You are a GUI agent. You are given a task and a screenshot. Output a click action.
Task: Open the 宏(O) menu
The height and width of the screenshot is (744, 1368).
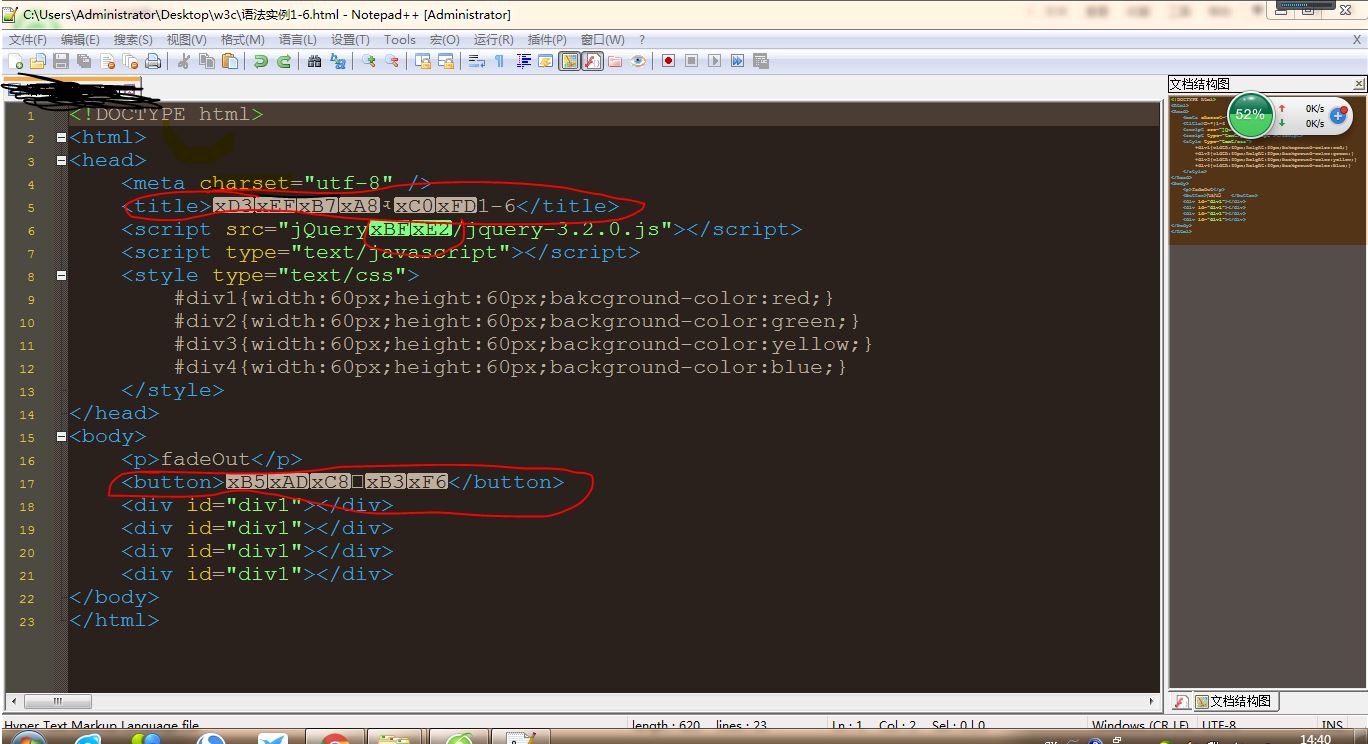pyautogui.click(x=445, y=40)
